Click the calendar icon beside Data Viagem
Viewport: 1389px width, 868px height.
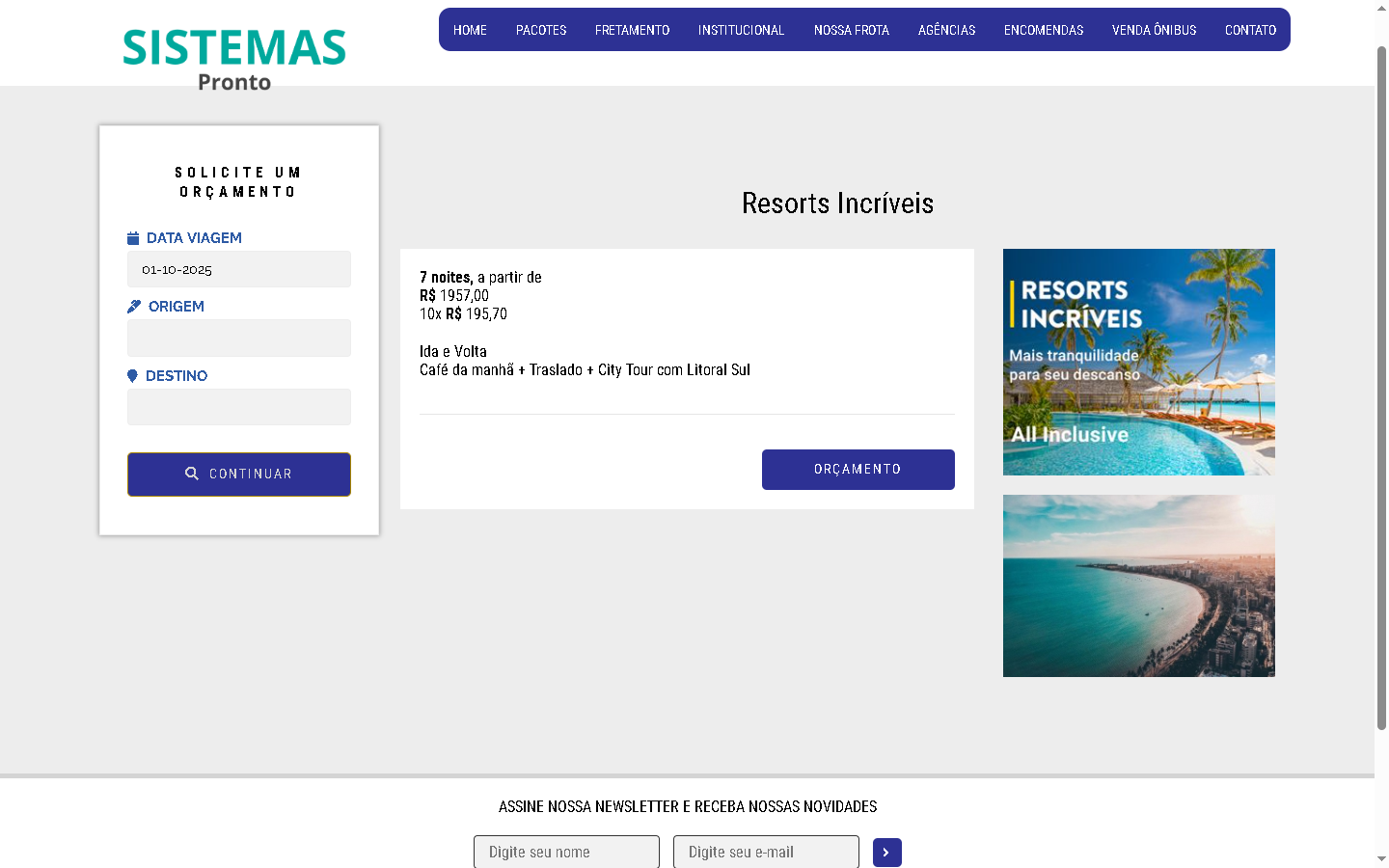pyautogui.click(x=133, y=238)
